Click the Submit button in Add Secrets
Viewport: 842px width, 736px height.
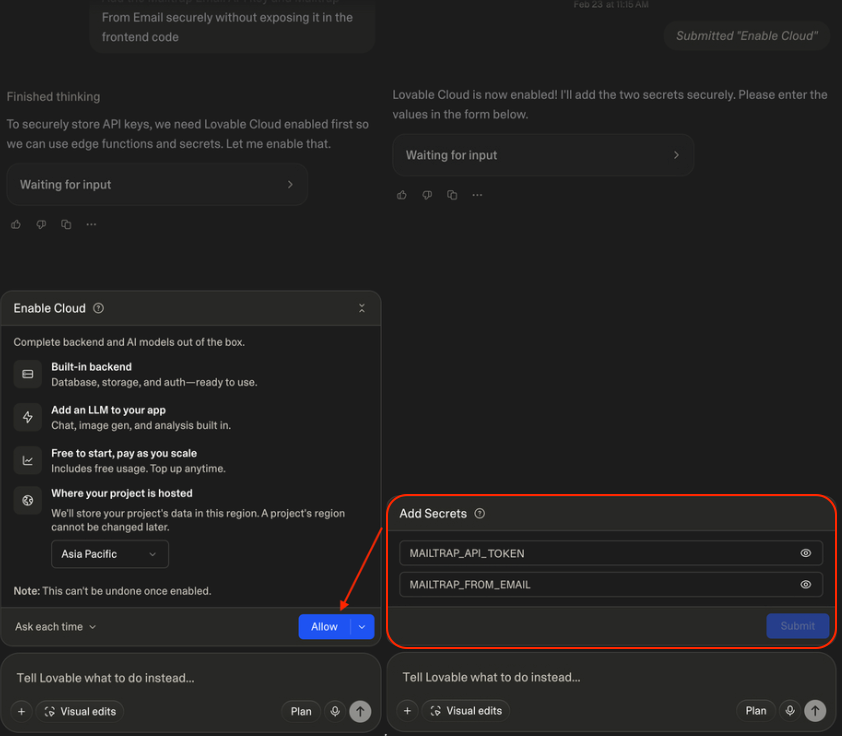coord(797,626)
